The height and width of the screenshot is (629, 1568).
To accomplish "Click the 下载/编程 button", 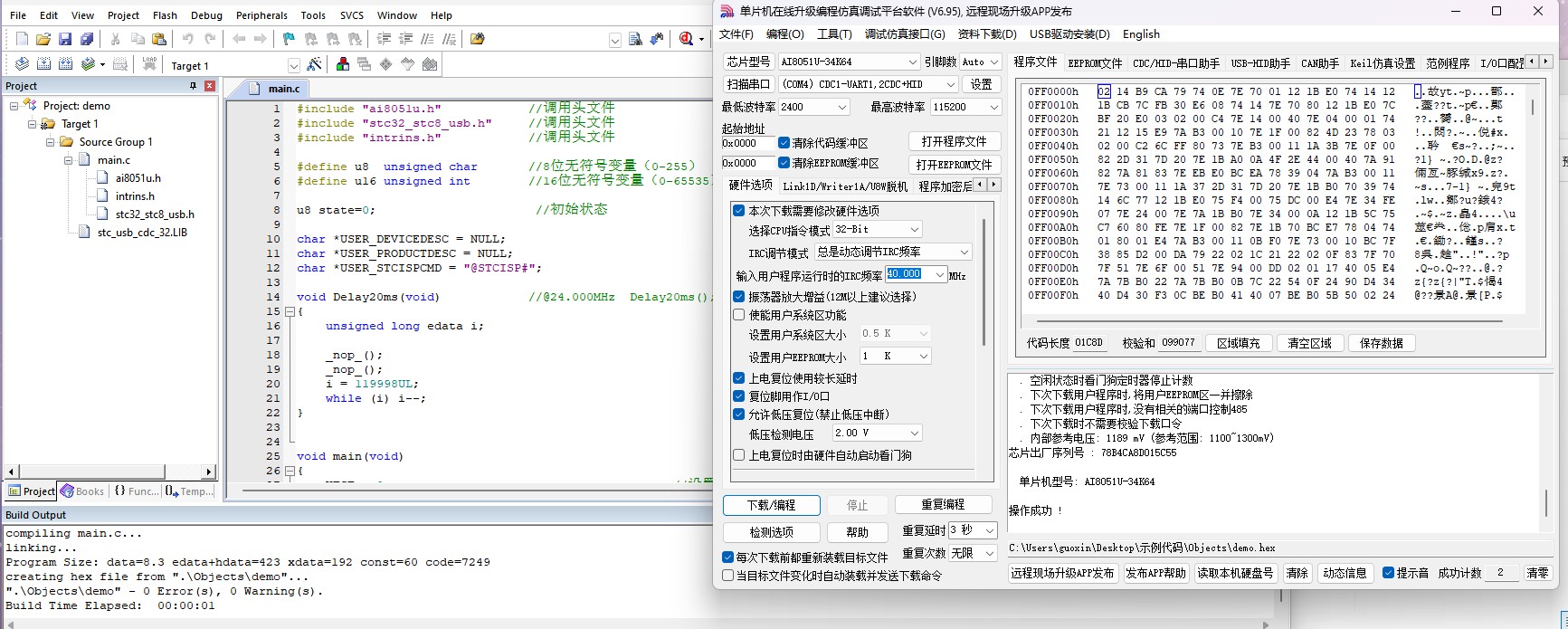I will click(x=771, y=505).
